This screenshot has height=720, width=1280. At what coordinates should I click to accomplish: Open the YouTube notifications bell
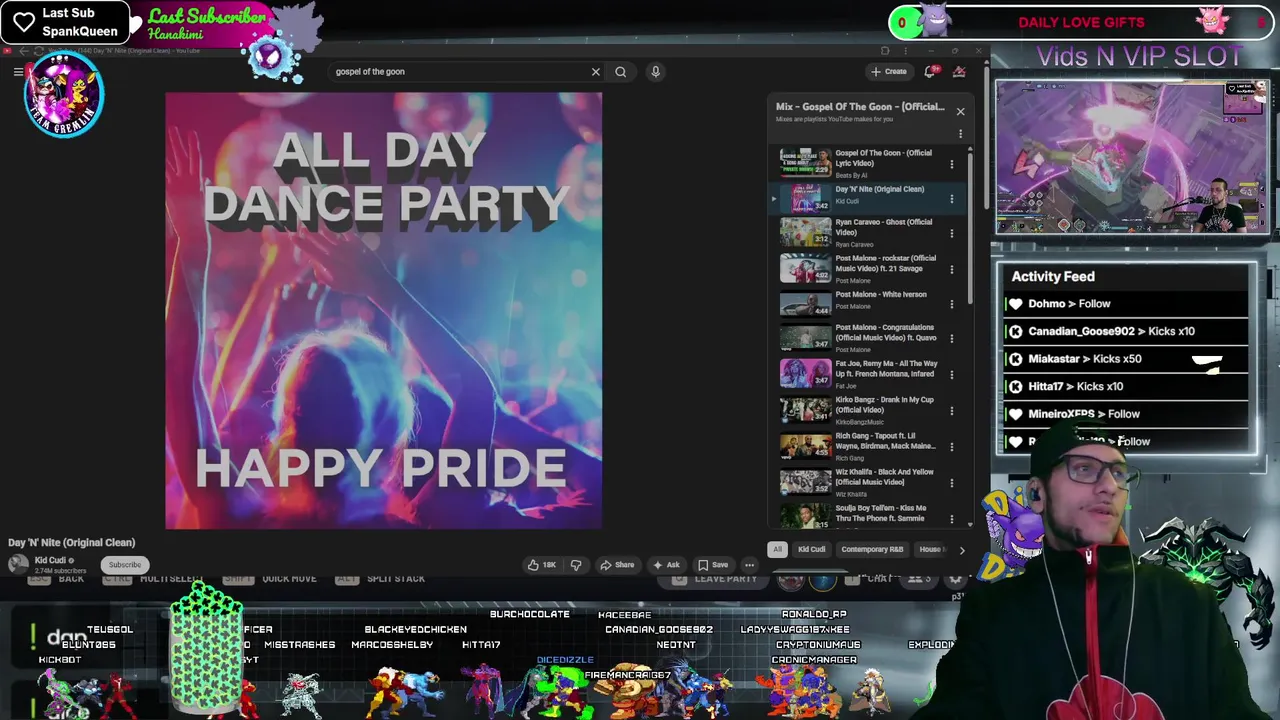[930, 71]
